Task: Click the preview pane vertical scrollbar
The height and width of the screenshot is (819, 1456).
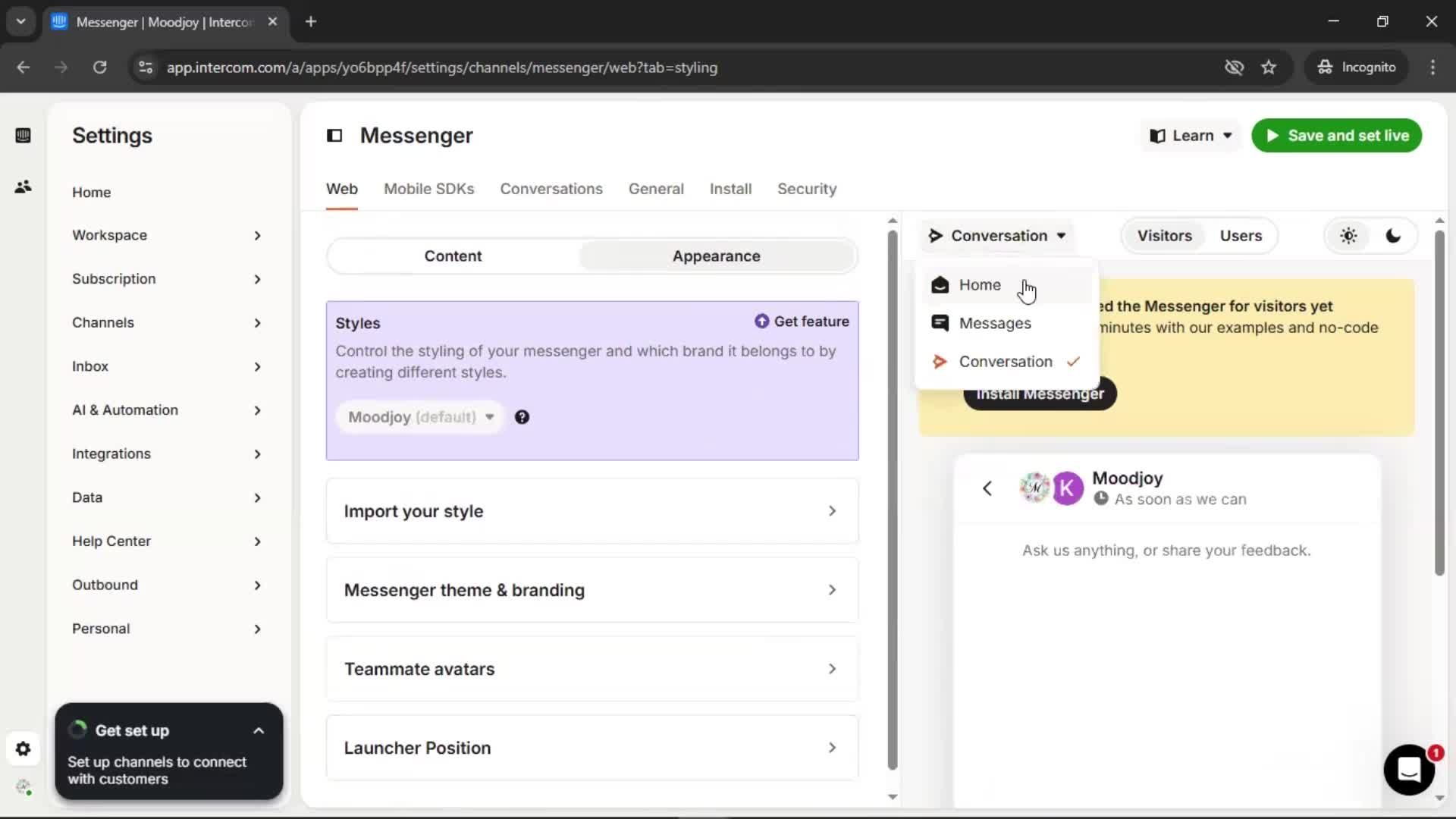Action: [1439, 402]
